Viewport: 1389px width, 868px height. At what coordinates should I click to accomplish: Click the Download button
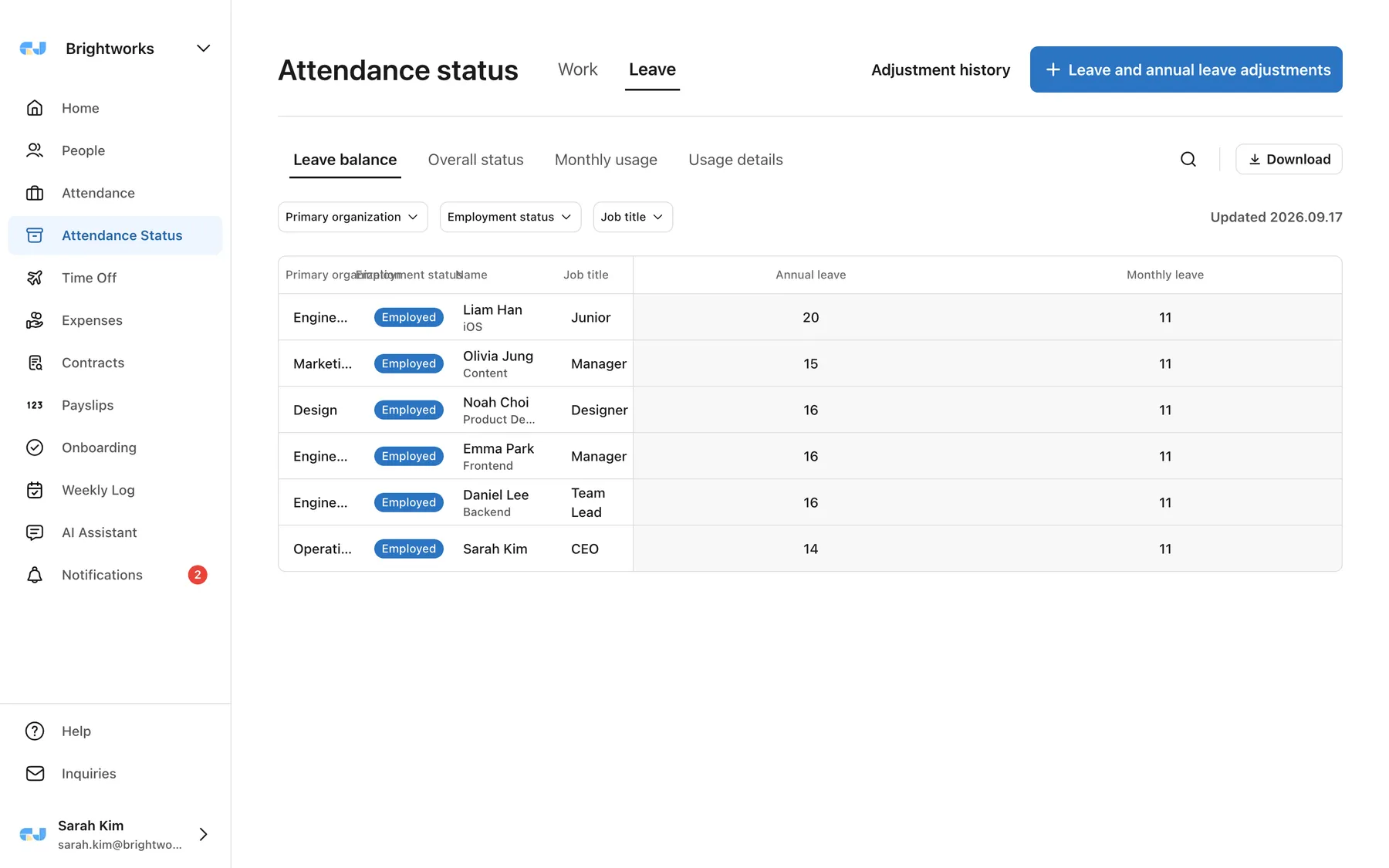coord(1289,159)
